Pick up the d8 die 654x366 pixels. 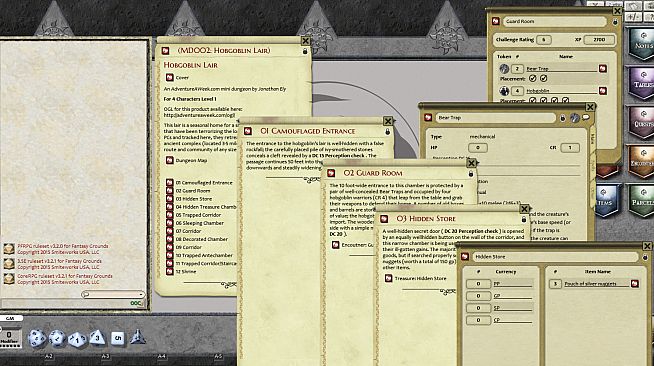[x=97, y=338]
